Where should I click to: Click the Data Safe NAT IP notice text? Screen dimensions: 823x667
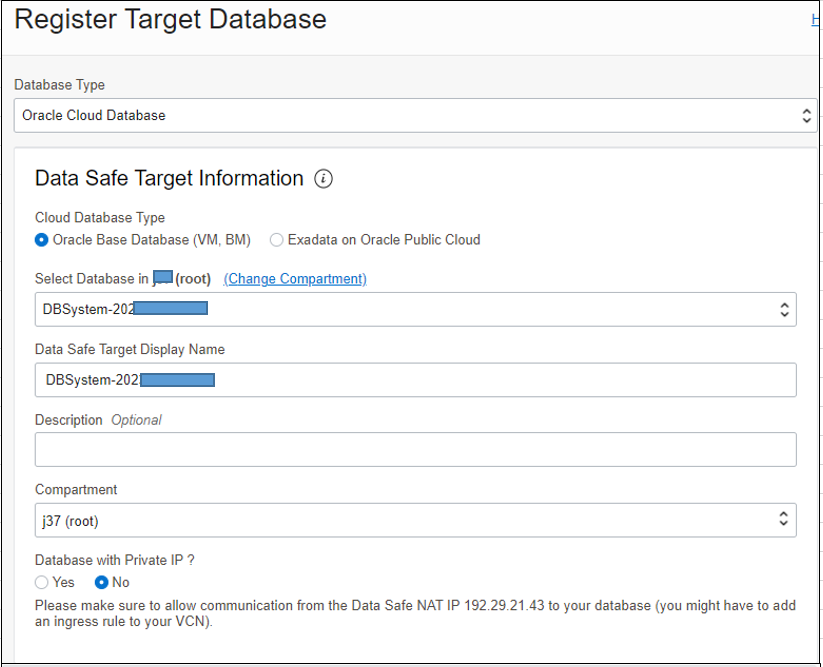415,613
